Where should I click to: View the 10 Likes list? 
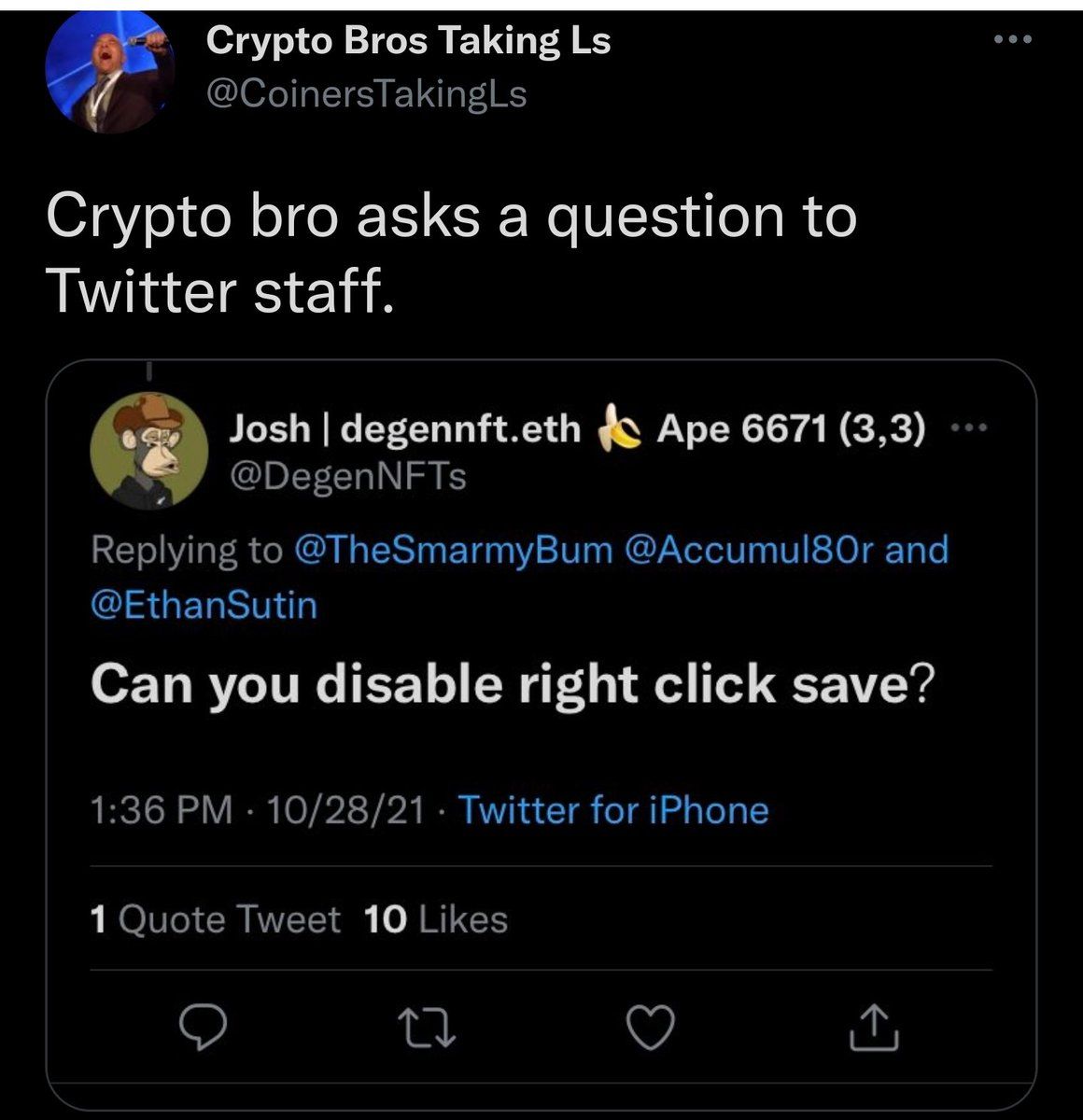435,920
